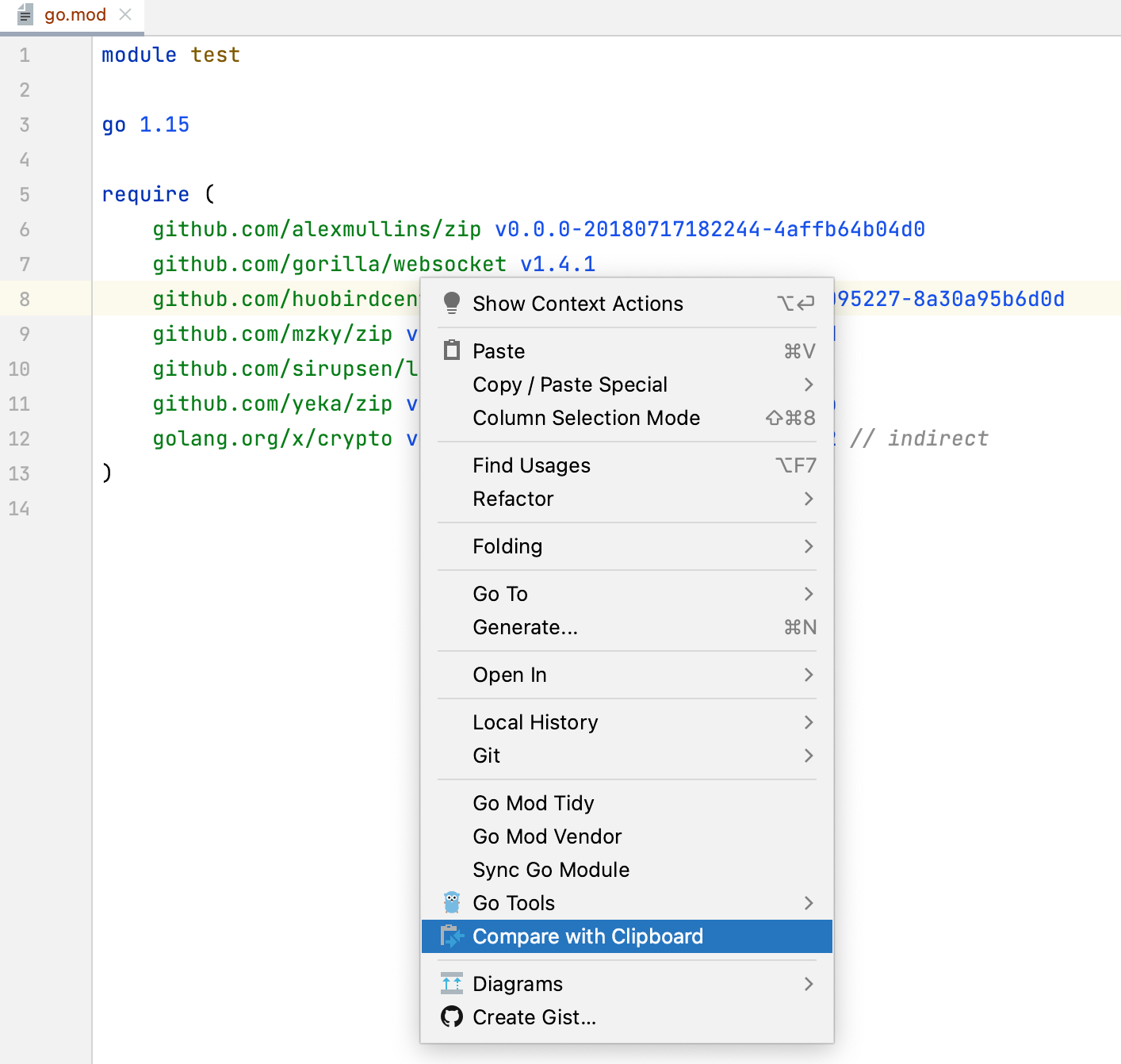Click github.com/yeka/zip dependency path

point(273,404)
